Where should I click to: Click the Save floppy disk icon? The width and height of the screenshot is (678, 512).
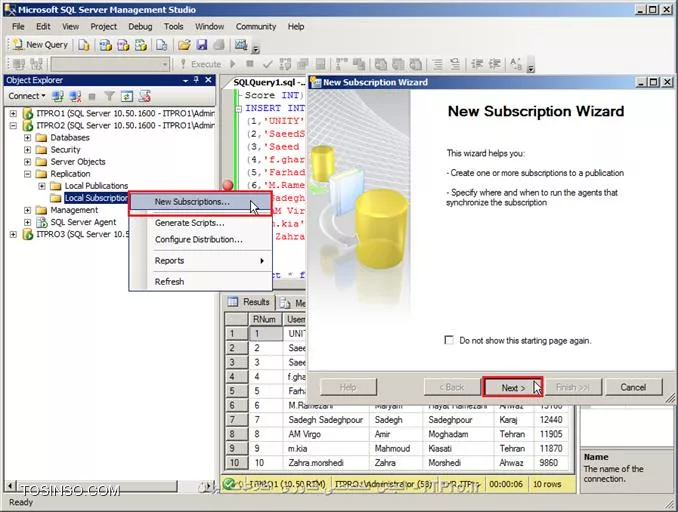[x=202, y=45]
